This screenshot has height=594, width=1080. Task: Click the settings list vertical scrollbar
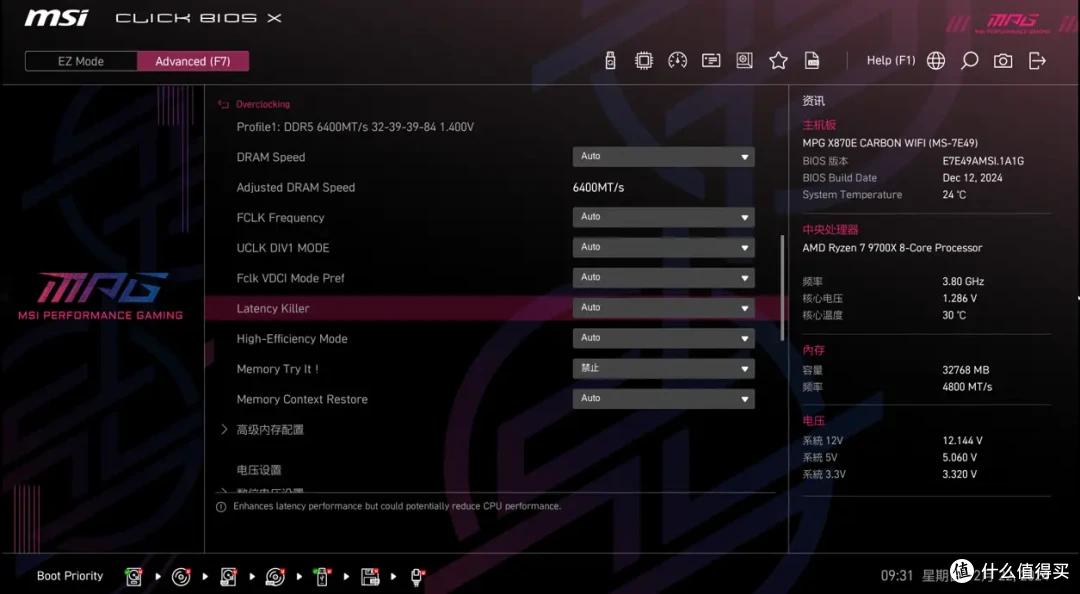coord(782,288)
